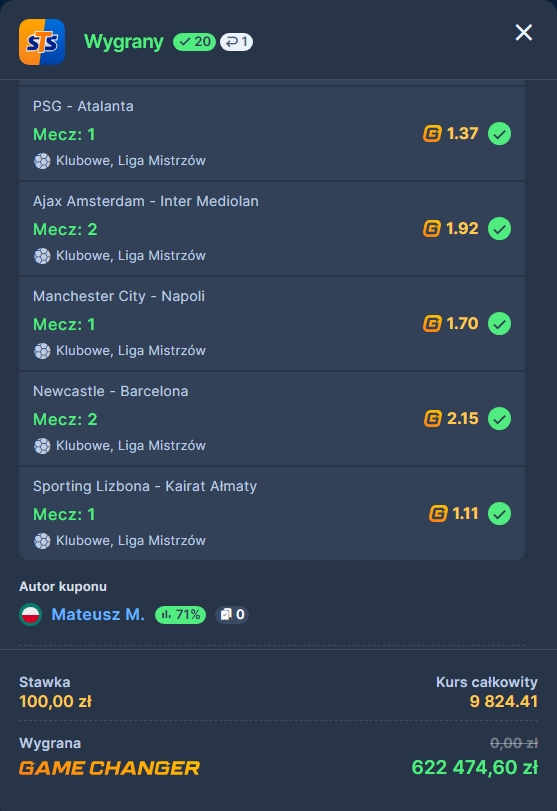This screenshot has width=557, height=811.
Task: Click the Game Changer icon beside odds 2.15
Action: (433, 418)
